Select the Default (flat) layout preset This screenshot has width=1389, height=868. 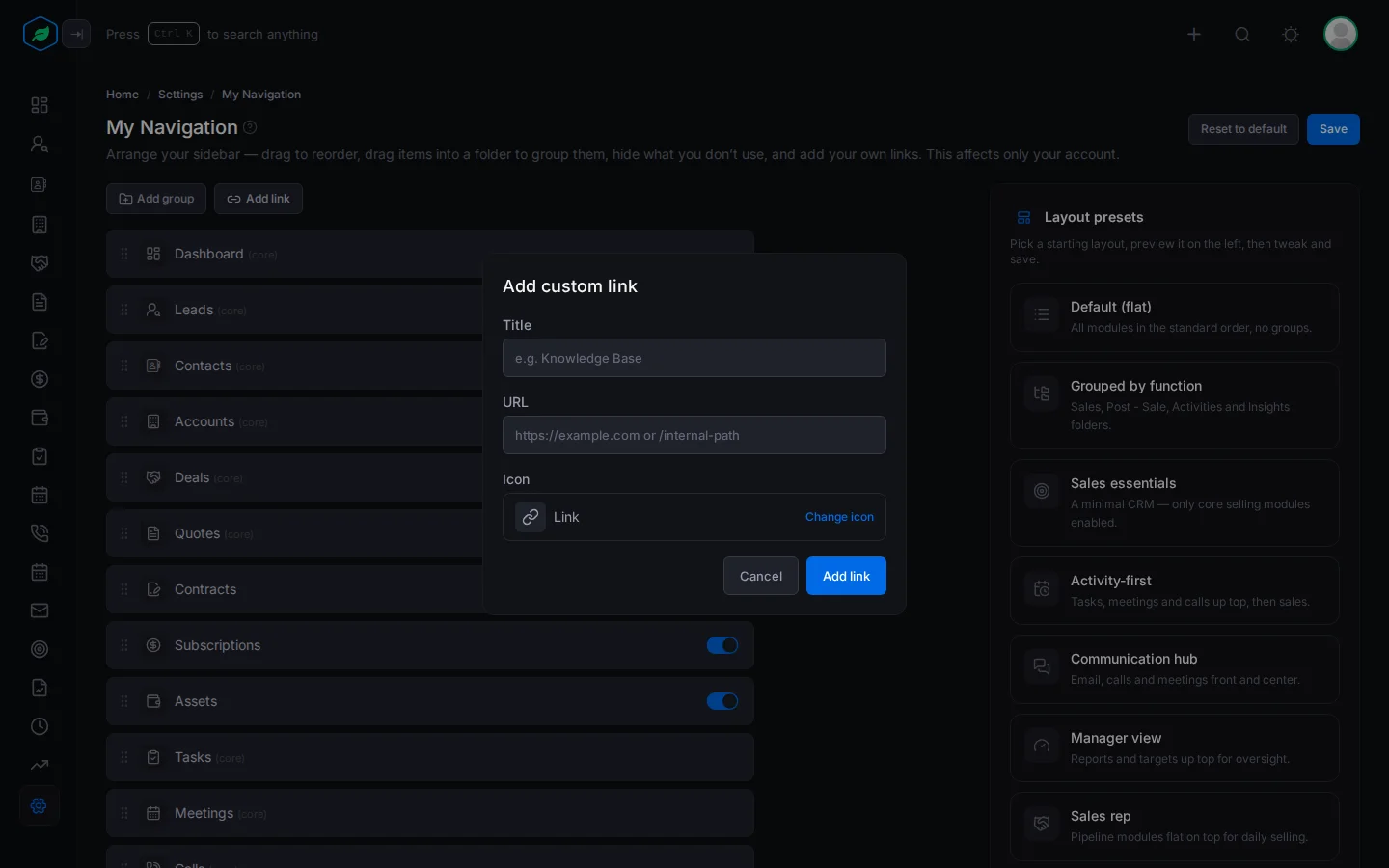(x=1175, y=317)
